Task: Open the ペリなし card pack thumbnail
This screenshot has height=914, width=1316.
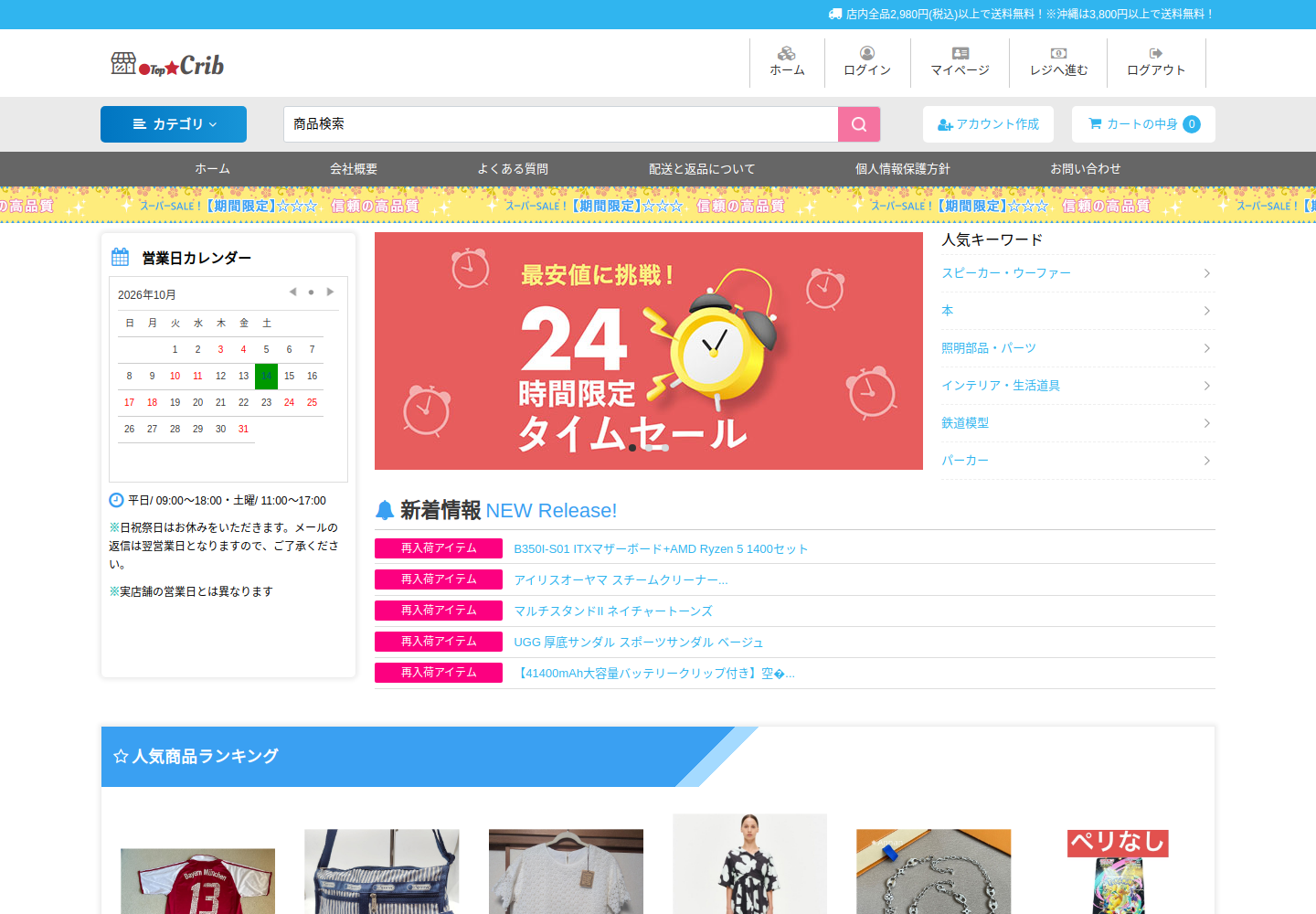Action: pos(1118,872)
